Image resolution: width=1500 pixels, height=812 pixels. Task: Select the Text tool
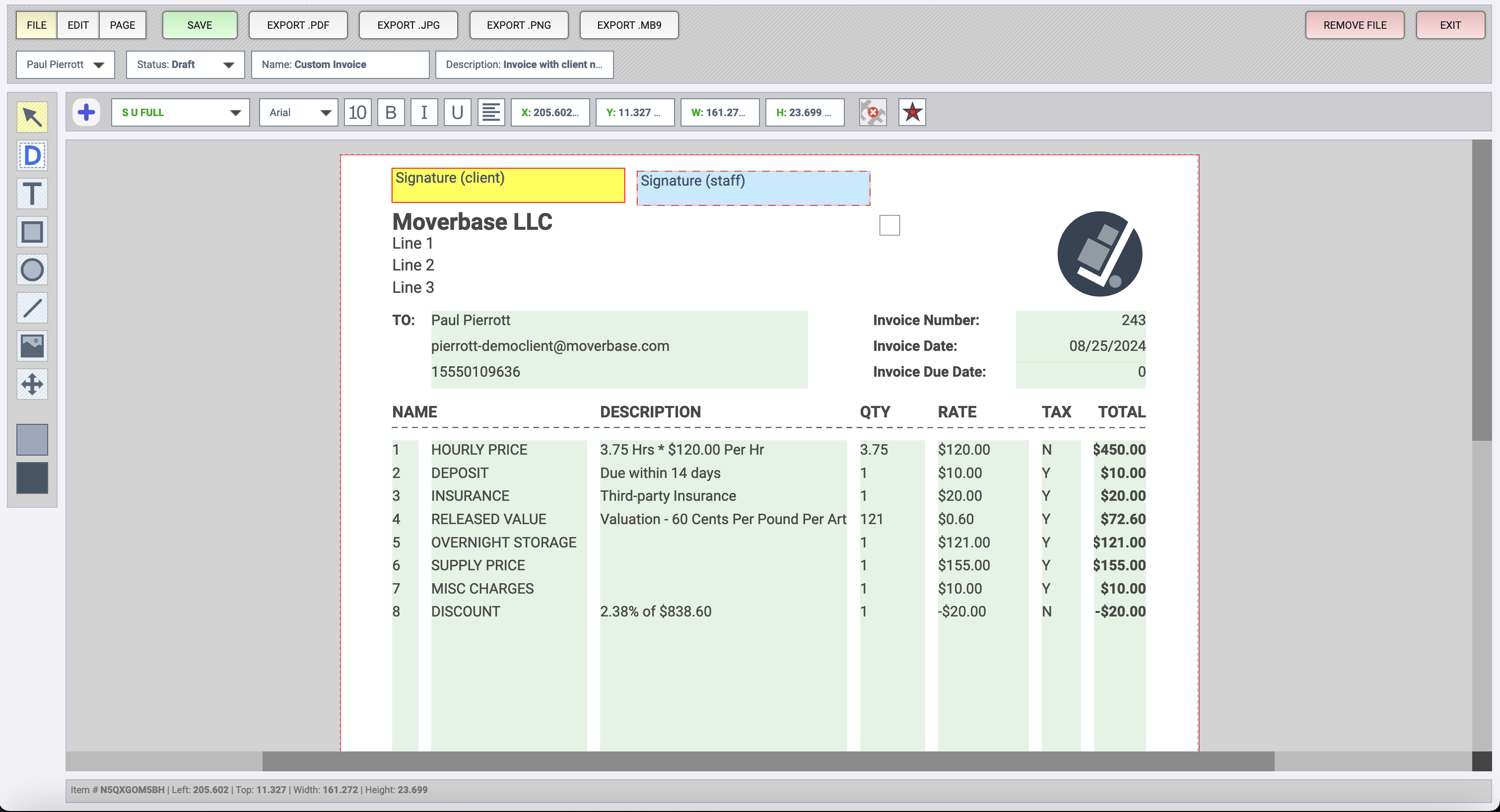click(32, 194)
